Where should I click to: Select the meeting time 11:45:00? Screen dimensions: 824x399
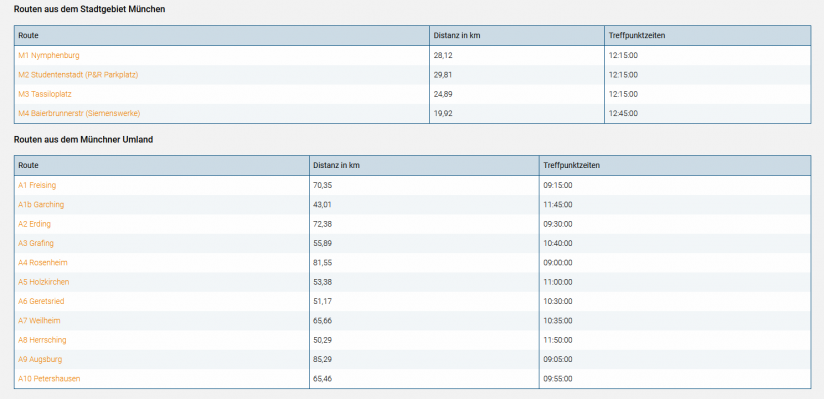558,204
